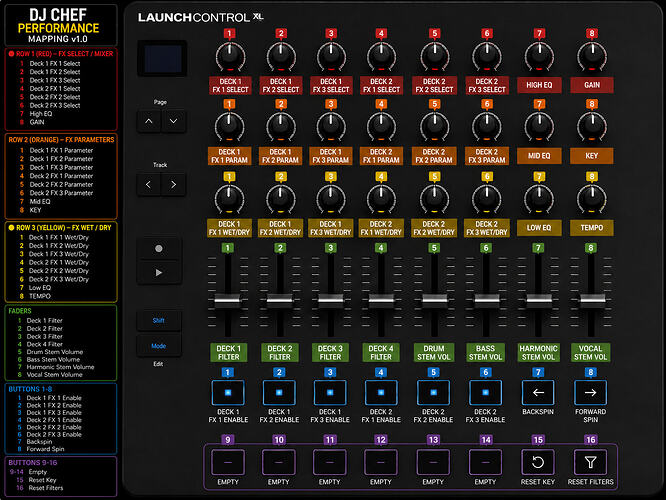Viewport: 666px width, 500px height.
Task: Click 'Harmonic Stem Volume' in the Faders list
Action: (x=60, y=367)
